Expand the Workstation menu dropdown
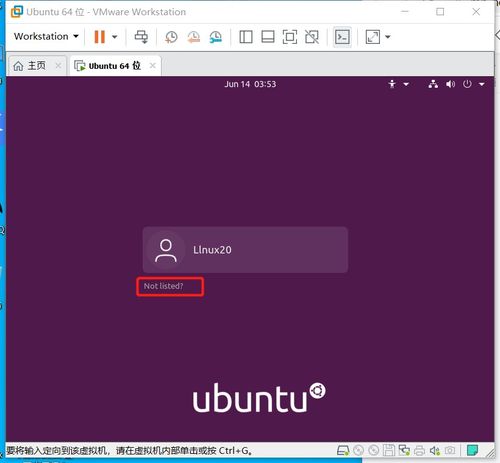 [x=46, y=36]
